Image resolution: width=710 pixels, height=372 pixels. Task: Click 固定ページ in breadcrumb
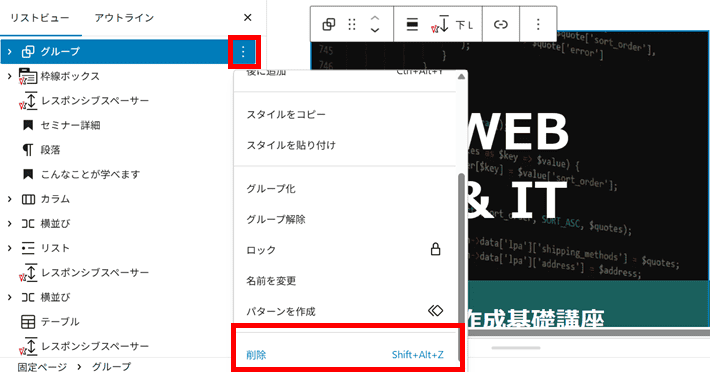coord(42,366)
